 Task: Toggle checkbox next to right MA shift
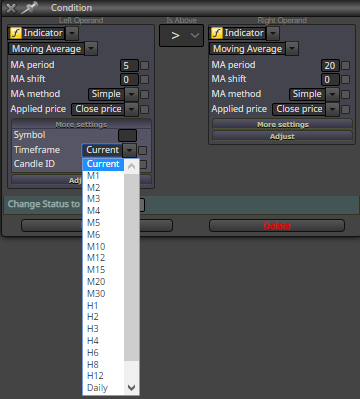pos(346,79)
